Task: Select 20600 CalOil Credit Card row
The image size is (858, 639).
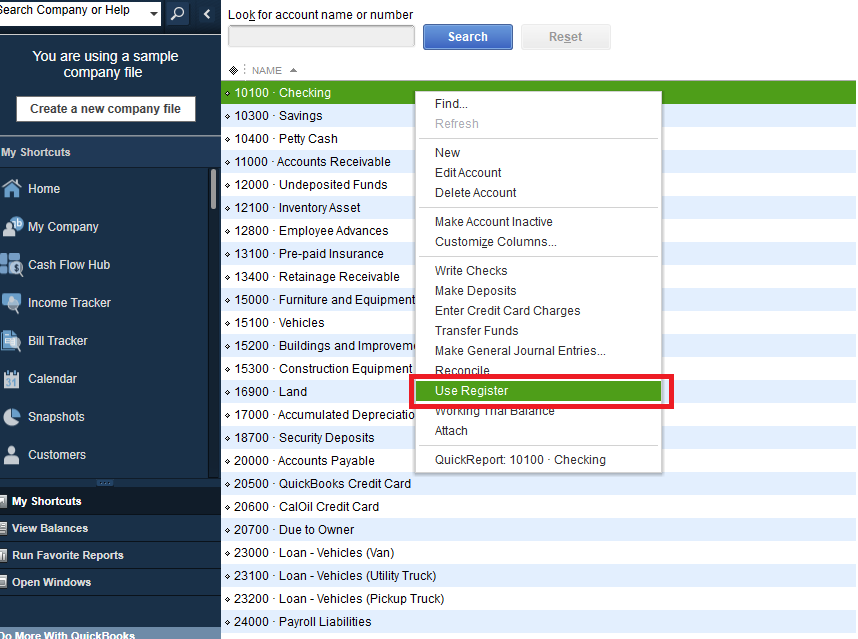Action: pos(538,507)
